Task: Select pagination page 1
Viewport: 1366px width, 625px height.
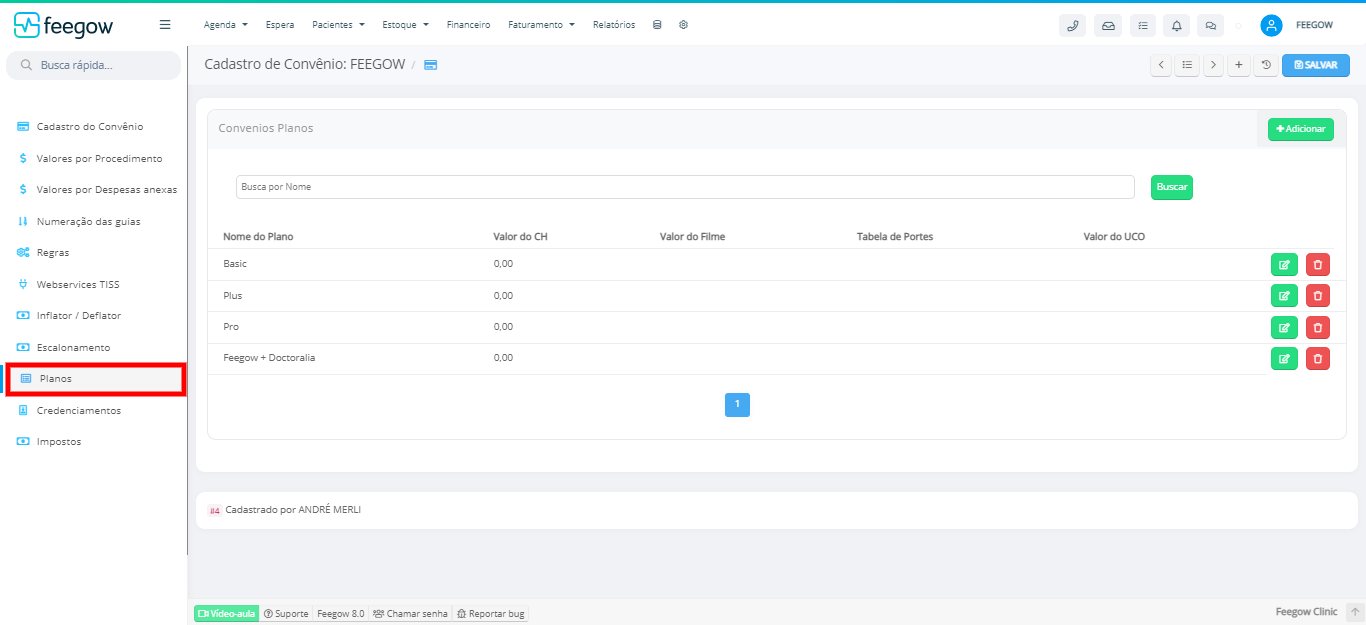Action: [737, 405]
